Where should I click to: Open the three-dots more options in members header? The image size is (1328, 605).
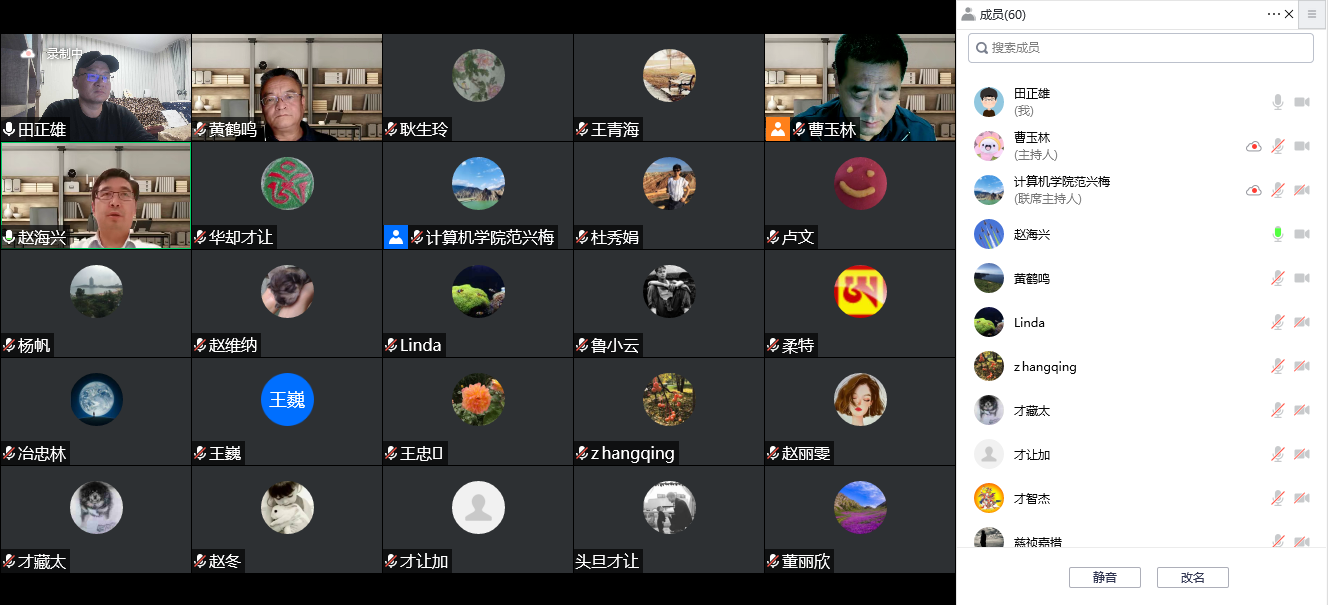pos(1273,14)
